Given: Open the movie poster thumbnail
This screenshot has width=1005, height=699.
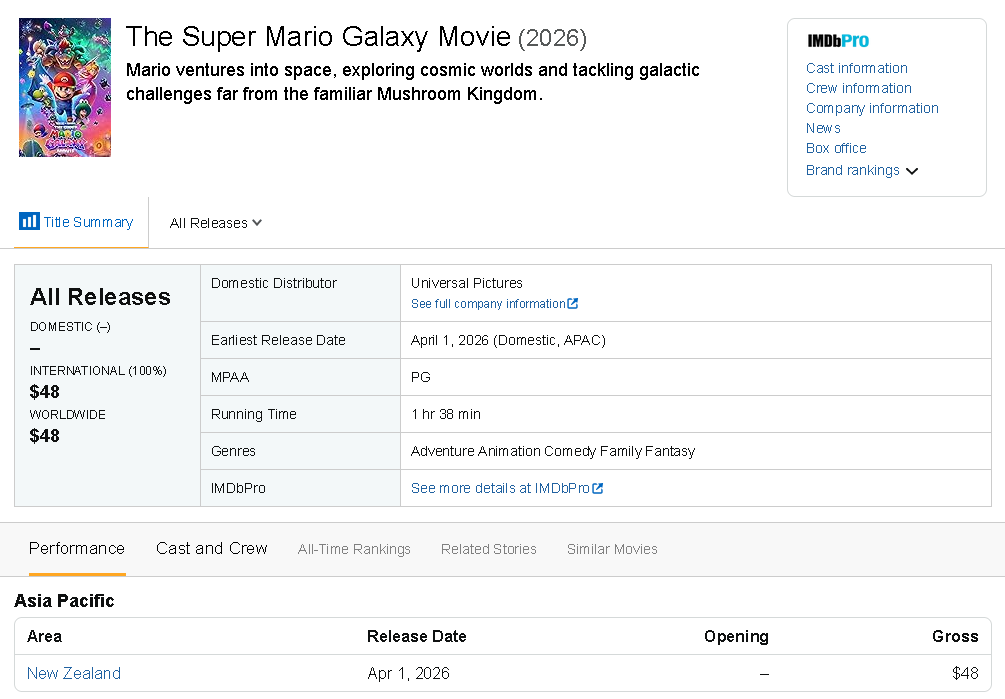Looking at the screenshot, I should click(65, 87).
